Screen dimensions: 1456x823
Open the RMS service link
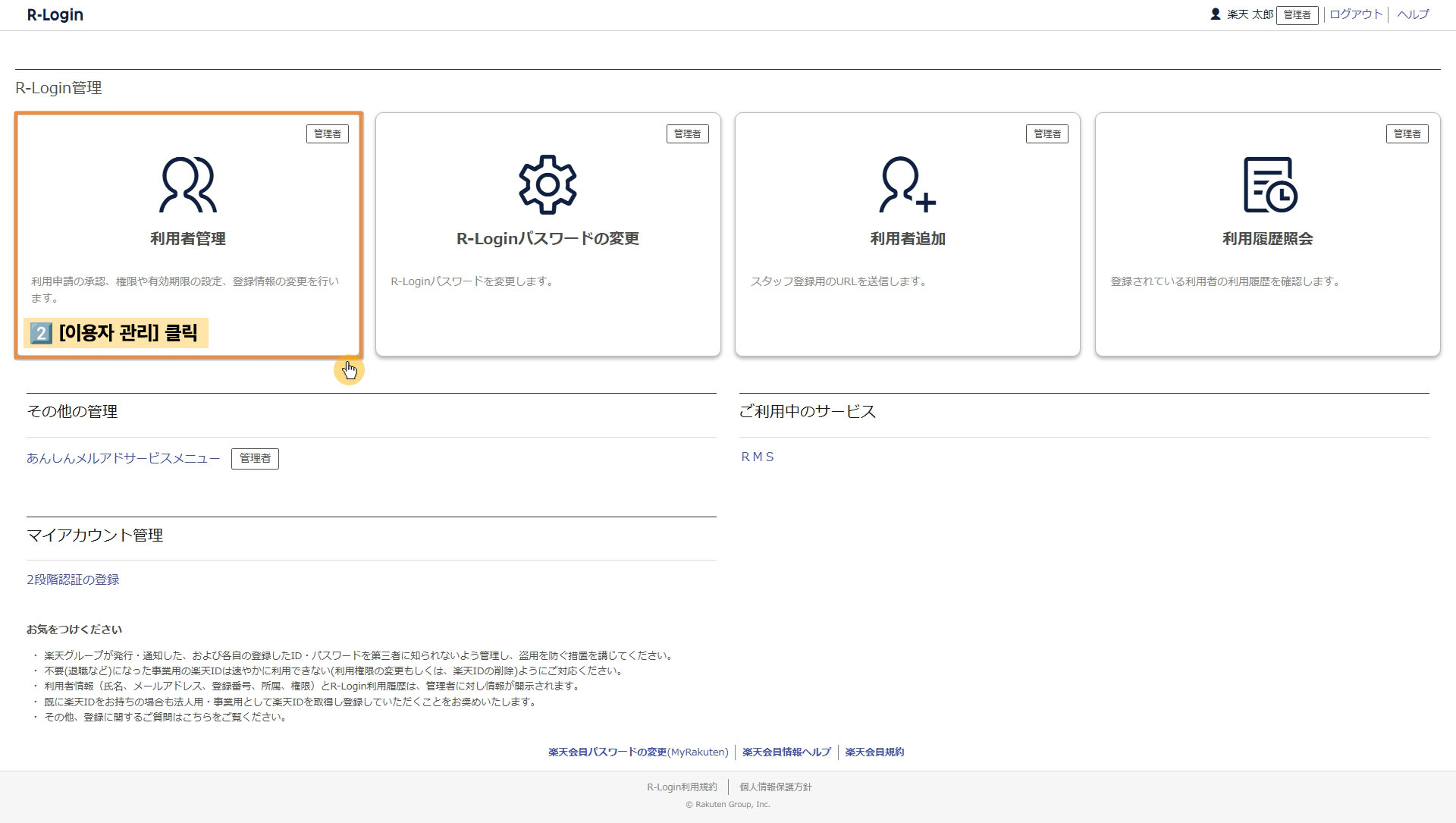pyautogui.click(x=758, y=457)
